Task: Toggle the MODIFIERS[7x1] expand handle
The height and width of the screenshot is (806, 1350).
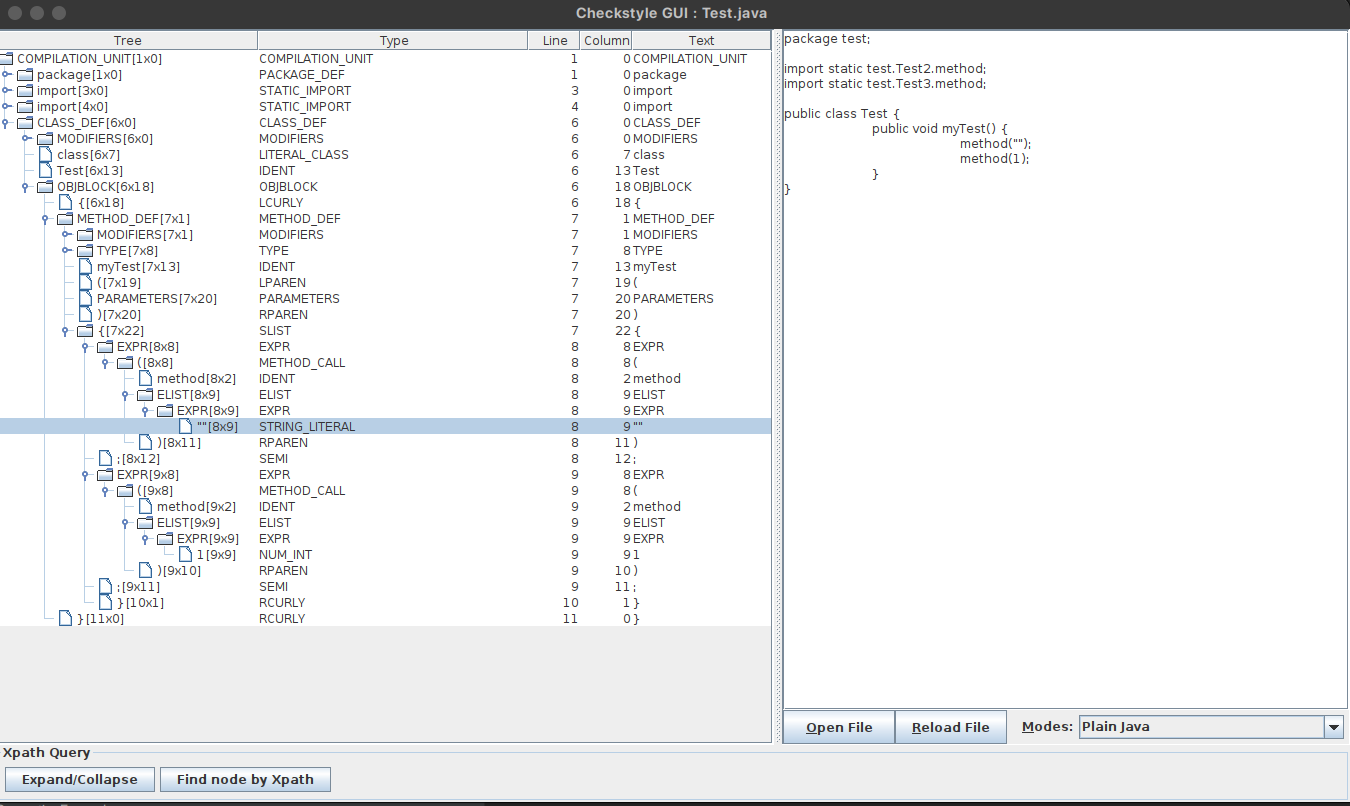Action: click(64, 234)
